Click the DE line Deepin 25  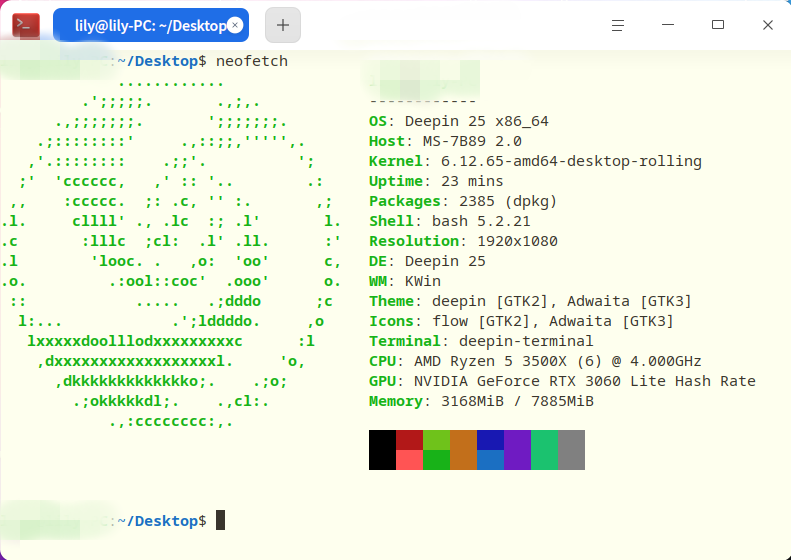(x=427, y=261)
